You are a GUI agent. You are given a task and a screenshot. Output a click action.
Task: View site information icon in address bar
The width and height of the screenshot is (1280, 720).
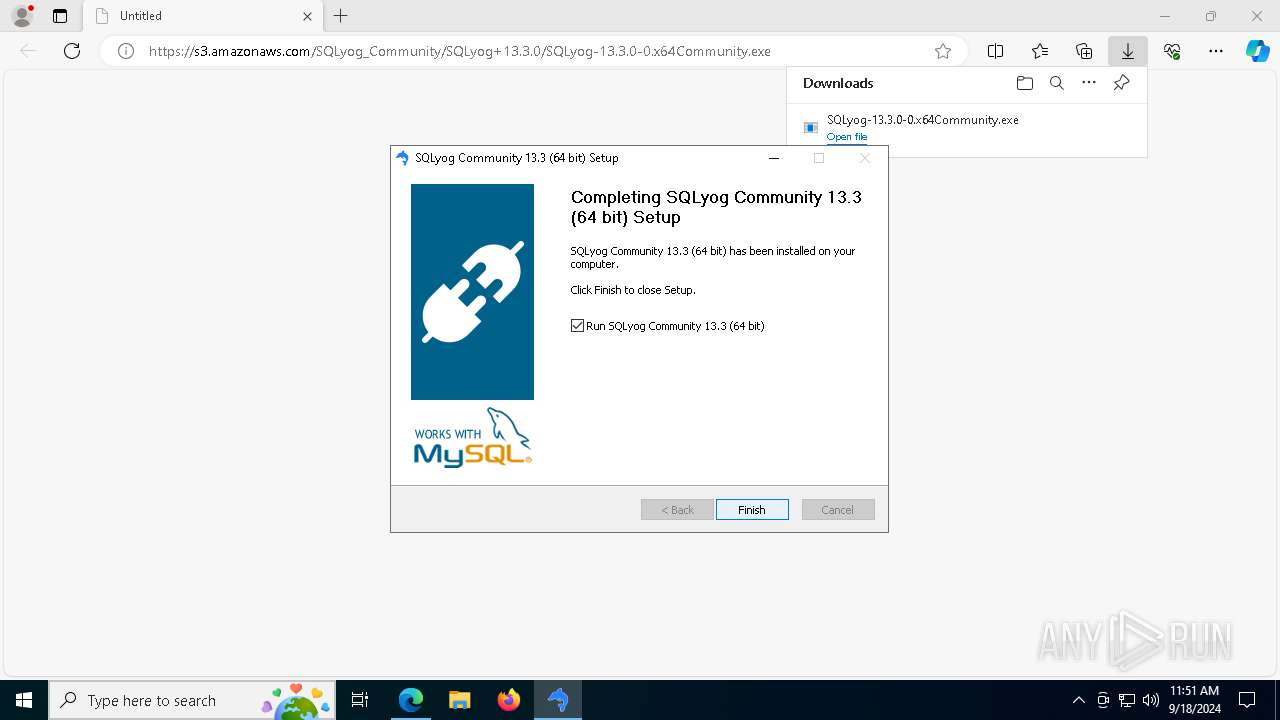(126, 51)
